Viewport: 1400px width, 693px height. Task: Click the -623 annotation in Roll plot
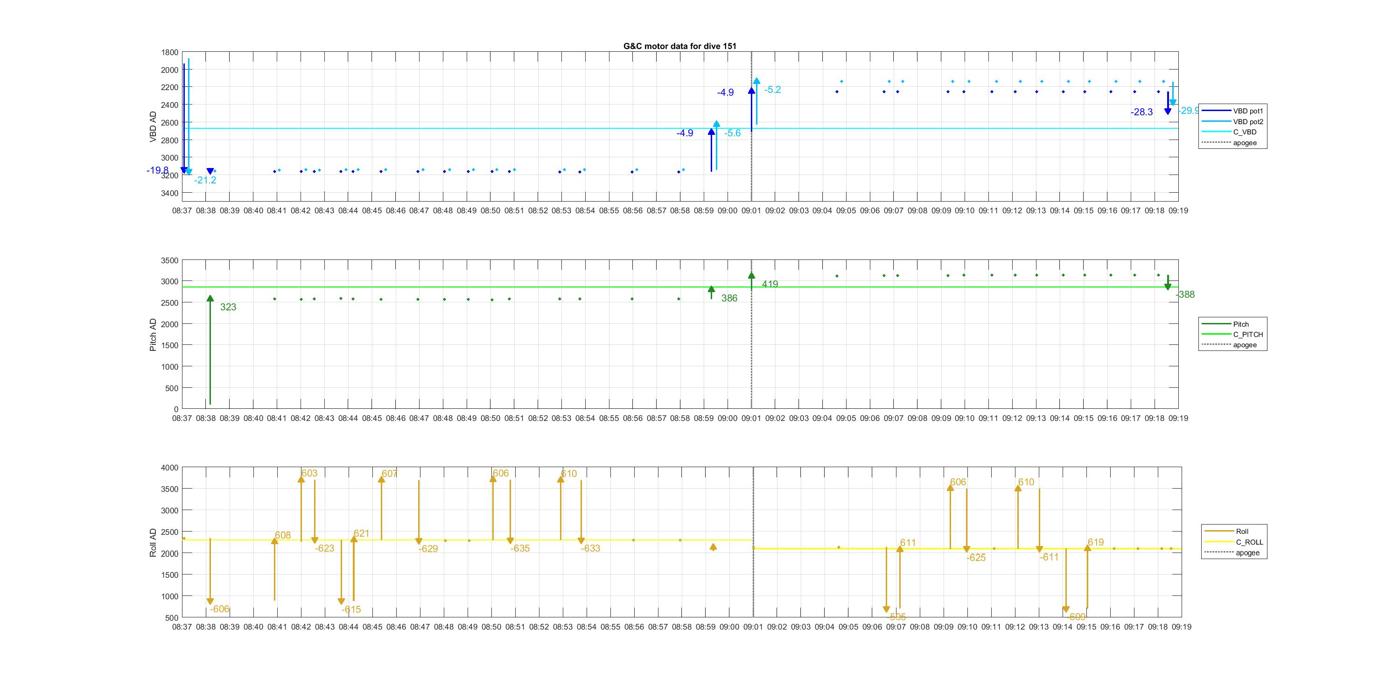click(x=325, y=548)
